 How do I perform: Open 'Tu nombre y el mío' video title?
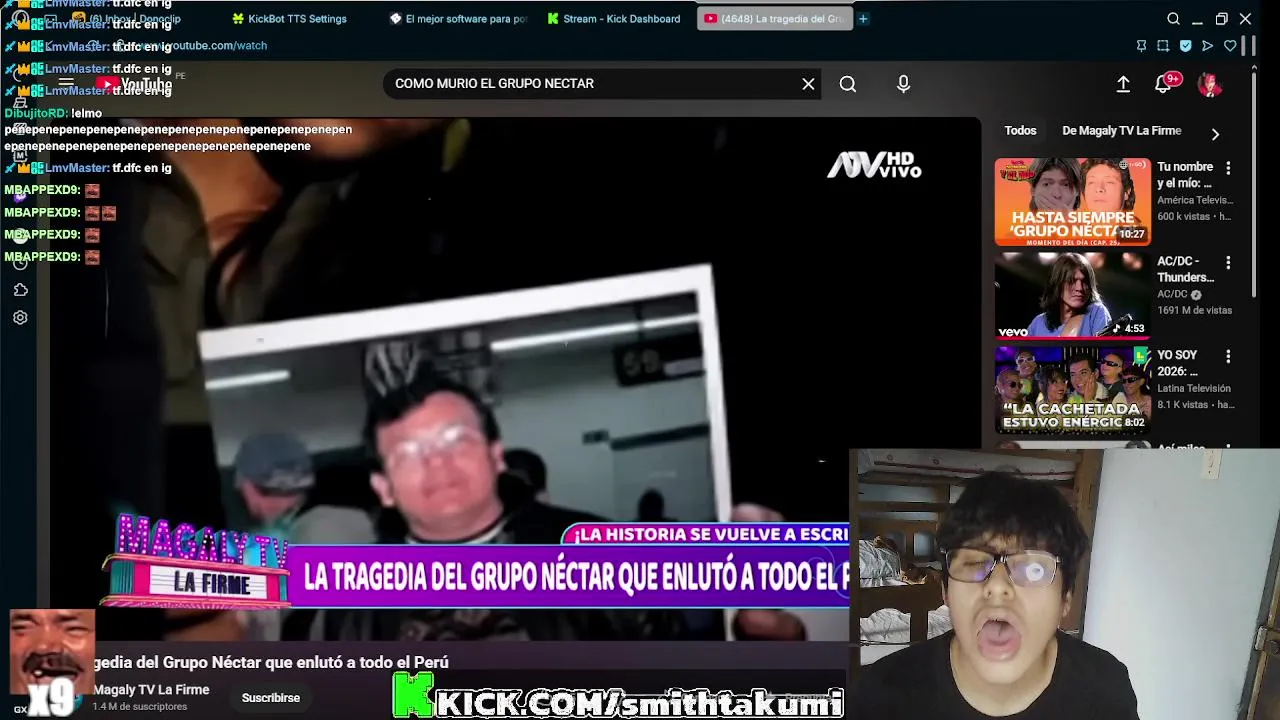coord(1185,175)
